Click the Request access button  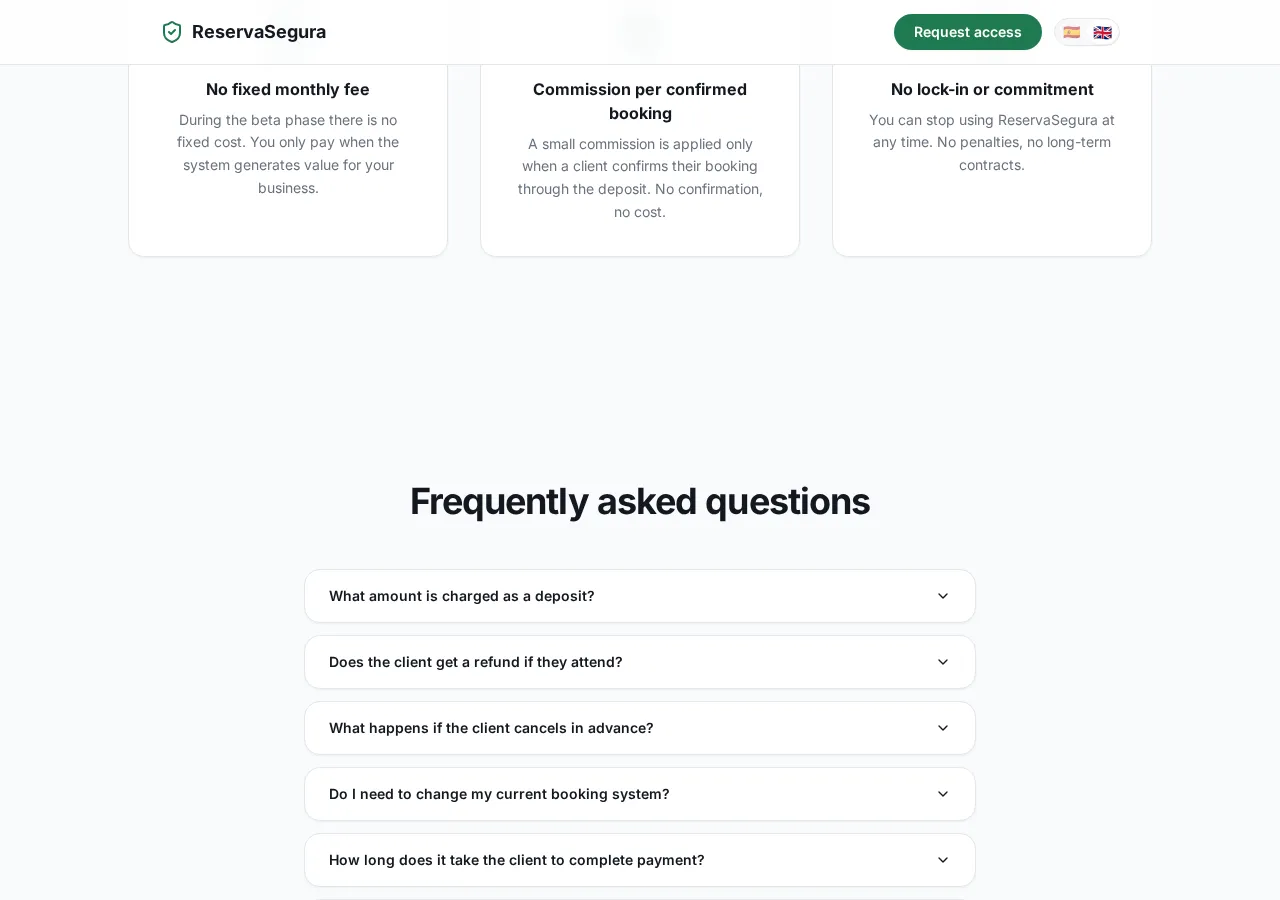pyautogui.click(x=967, y=32)
